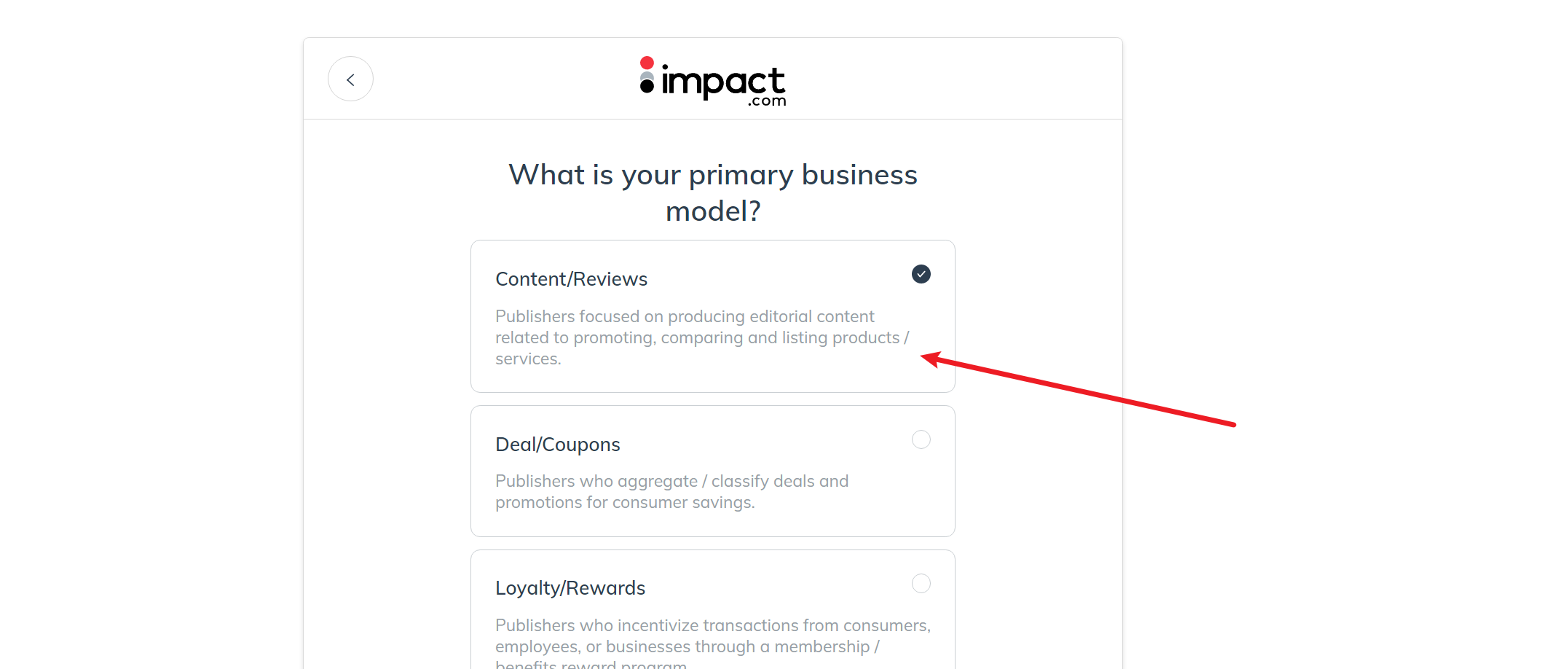
Task: Click the impact wordmark in header
Action: click(723, 82)
